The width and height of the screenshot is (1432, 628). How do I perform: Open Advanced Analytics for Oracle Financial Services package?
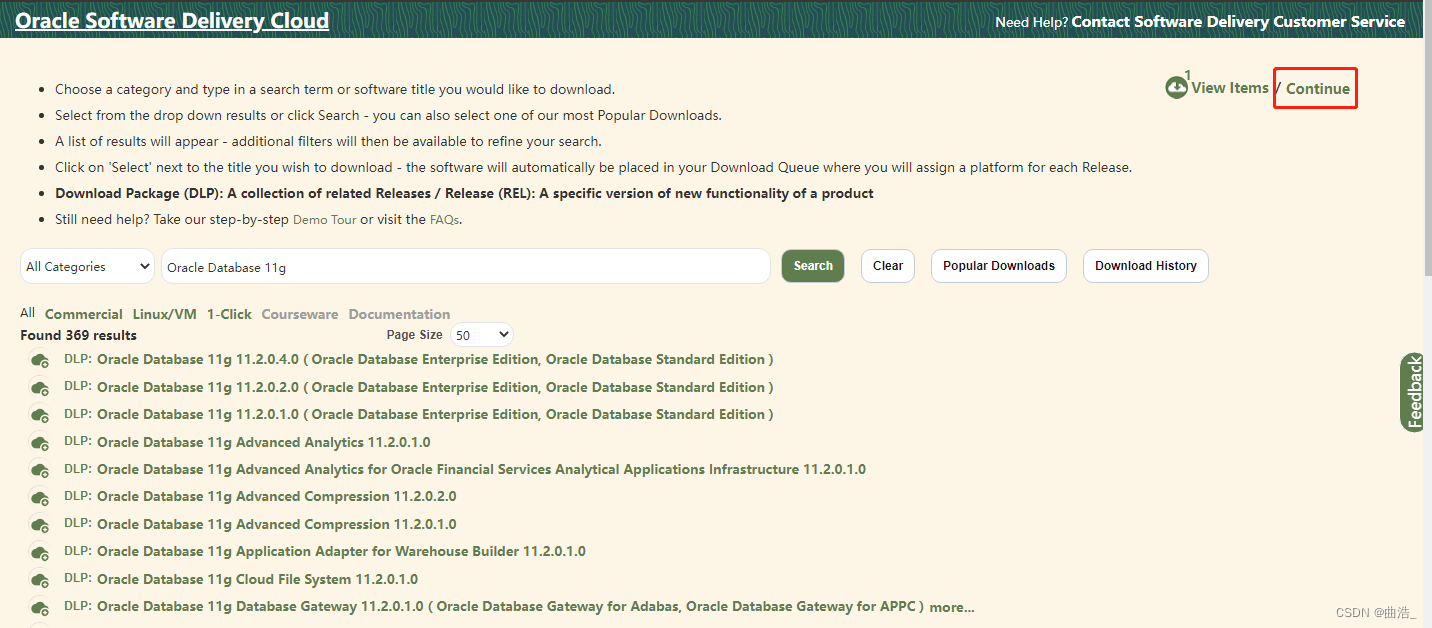(x=481, y=469)
